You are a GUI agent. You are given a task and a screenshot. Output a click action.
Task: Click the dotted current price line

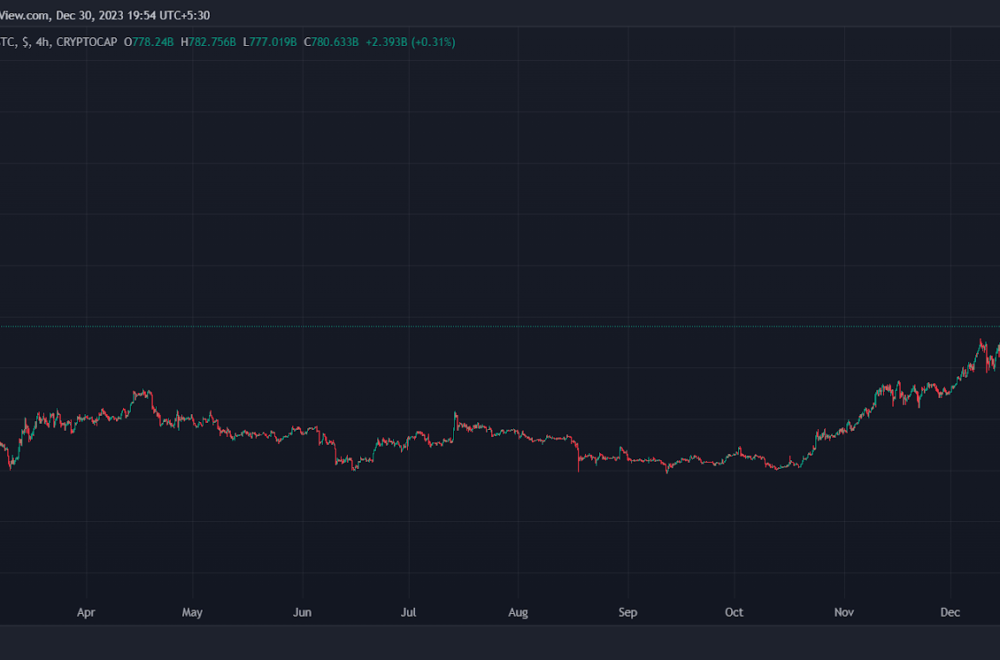pyautogui.click(x=500, y=326)
